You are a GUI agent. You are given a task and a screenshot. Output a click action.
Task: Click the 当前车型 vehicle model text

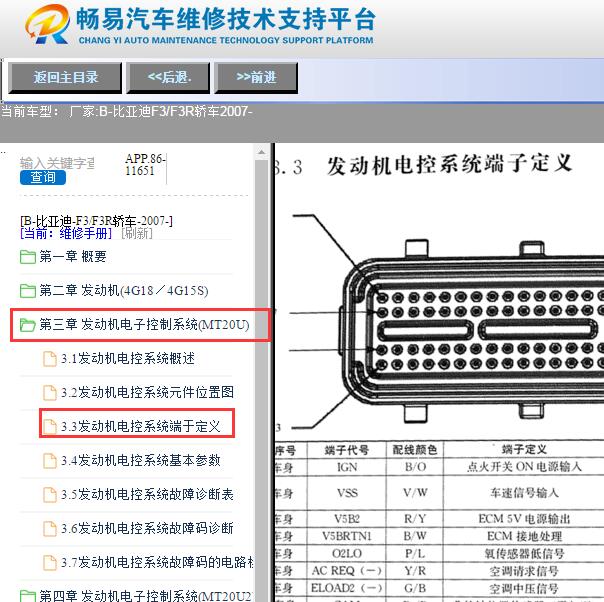(127, 112)
